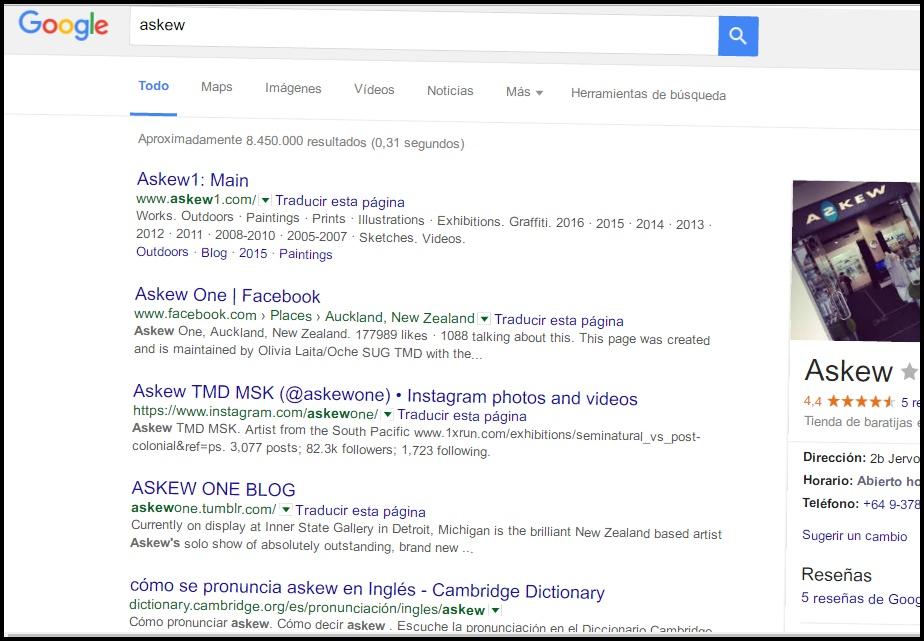Click the blue magnifying glass search button
This screenshot has height=641, width=924.
click(738, 36)
